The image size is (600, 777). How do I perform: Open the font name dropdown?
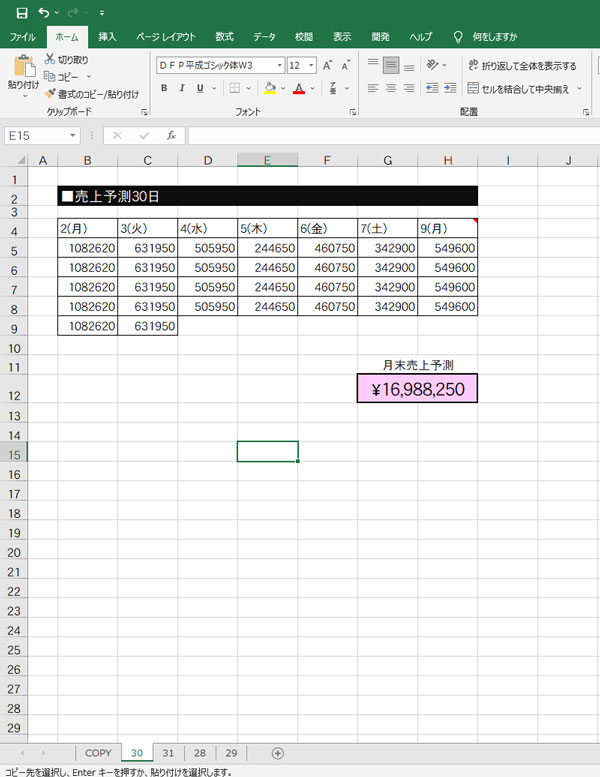[279, 65]
